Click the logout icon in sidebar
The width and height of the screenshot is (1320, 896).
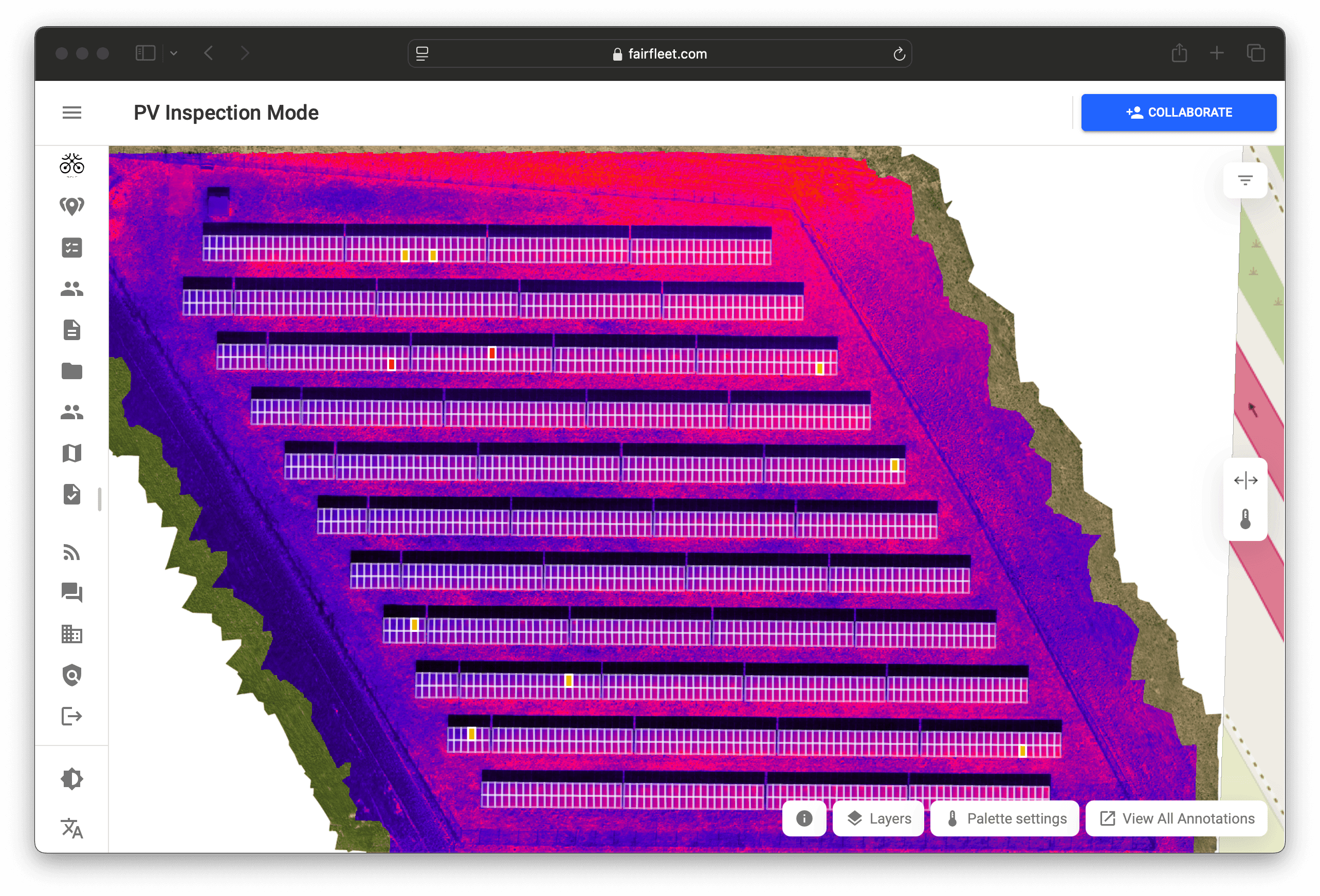[x=71, y=717]
